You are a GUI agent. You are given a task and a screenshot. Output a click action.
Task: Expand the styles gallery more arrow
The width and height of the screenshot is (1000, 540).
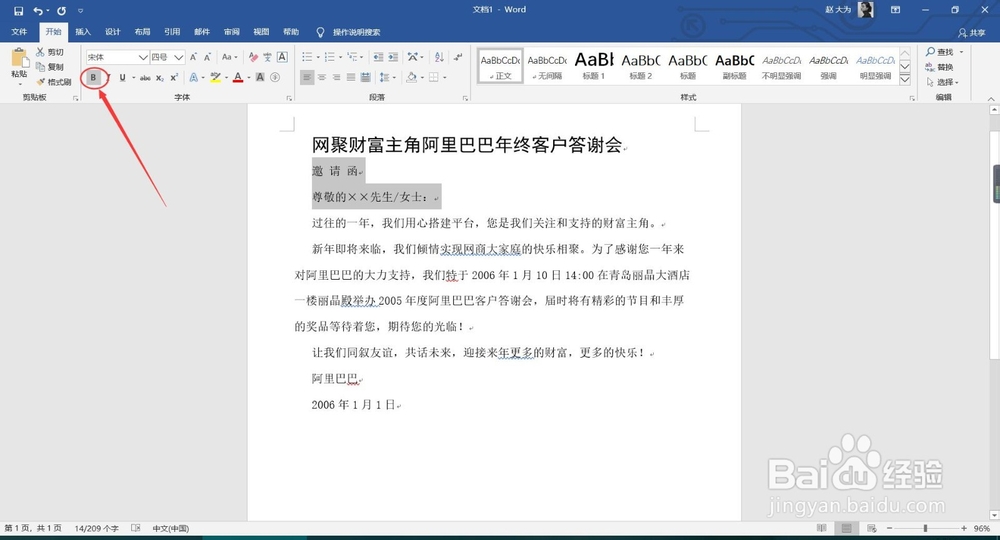[x=905, y=80]
